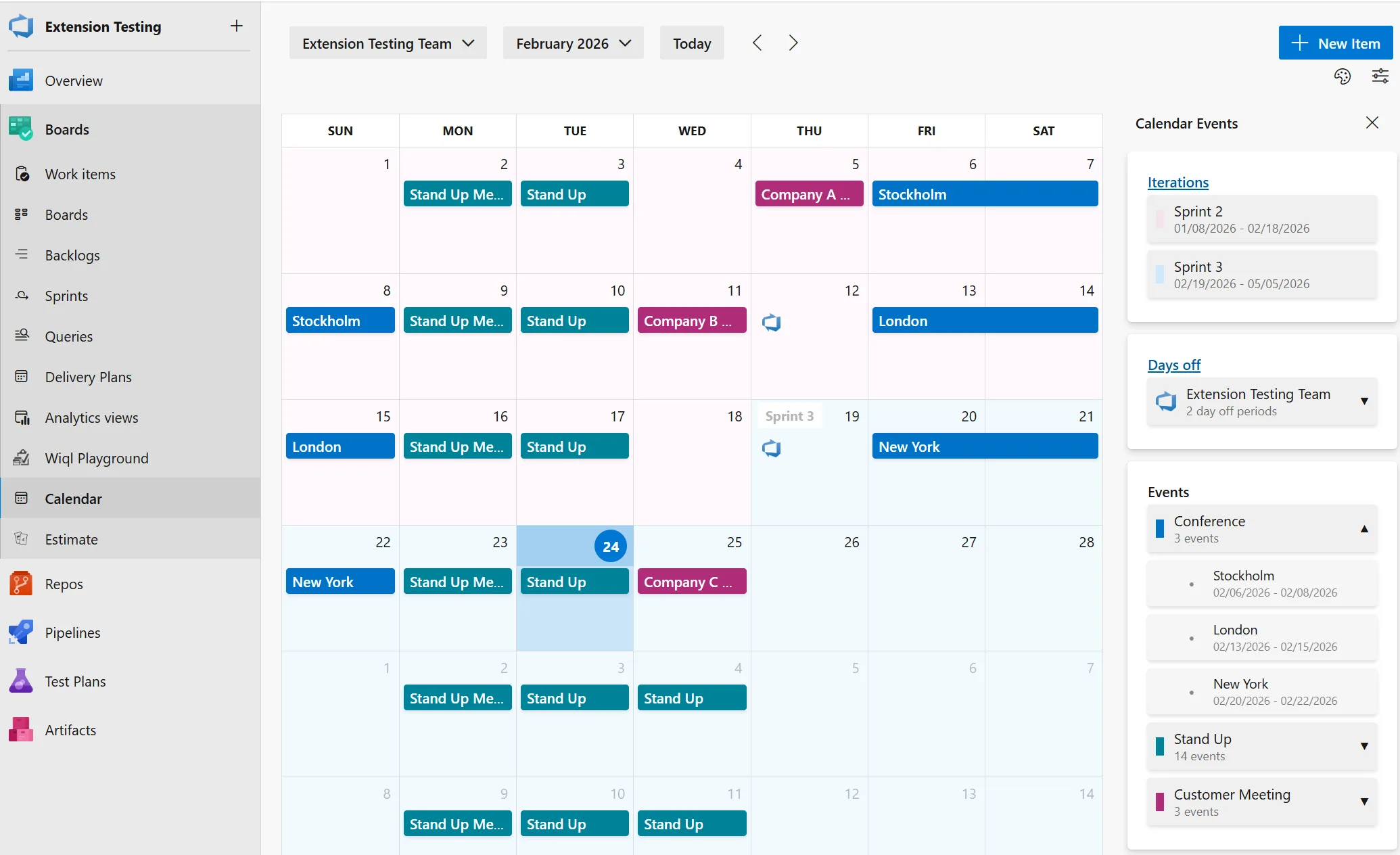Open Delivery Plans

coord(88,377)
